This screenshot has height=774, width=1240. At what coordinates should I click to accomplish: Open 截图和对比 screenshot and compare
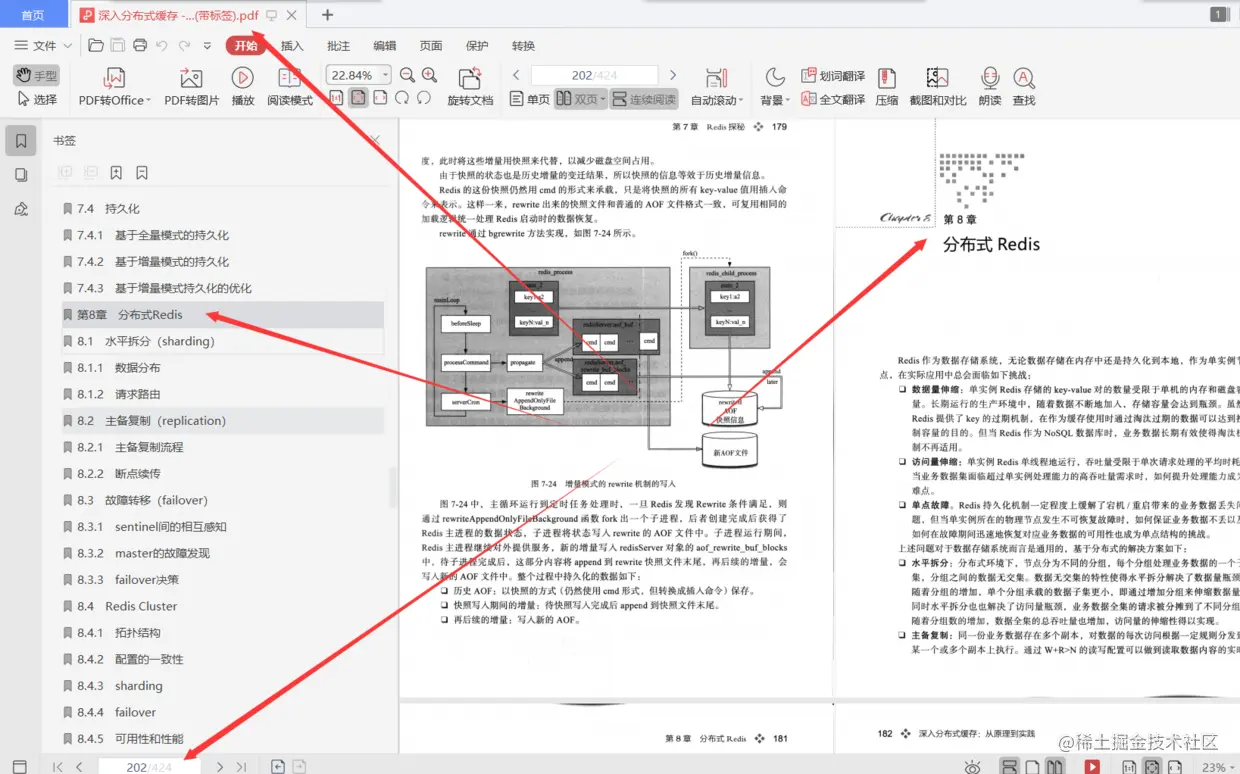[937, 87]
